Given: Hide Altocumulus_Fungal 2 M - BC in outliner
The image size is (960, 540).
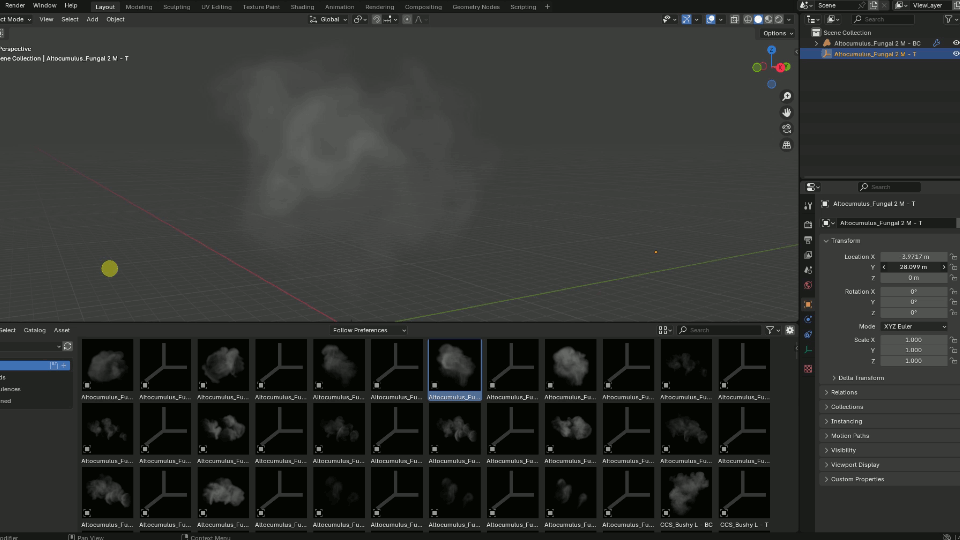Looking at the screenshot, I should (x=955, y=43).
